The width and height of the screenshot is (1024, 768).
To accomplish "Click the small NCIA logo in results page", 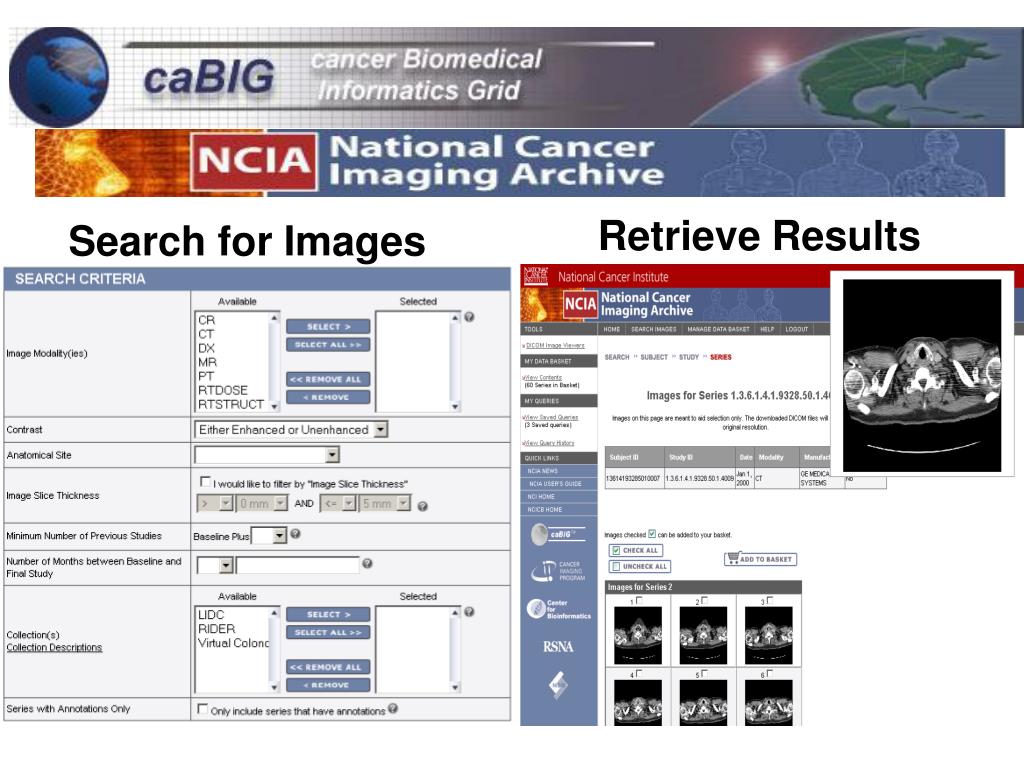I will click(580, 304).
